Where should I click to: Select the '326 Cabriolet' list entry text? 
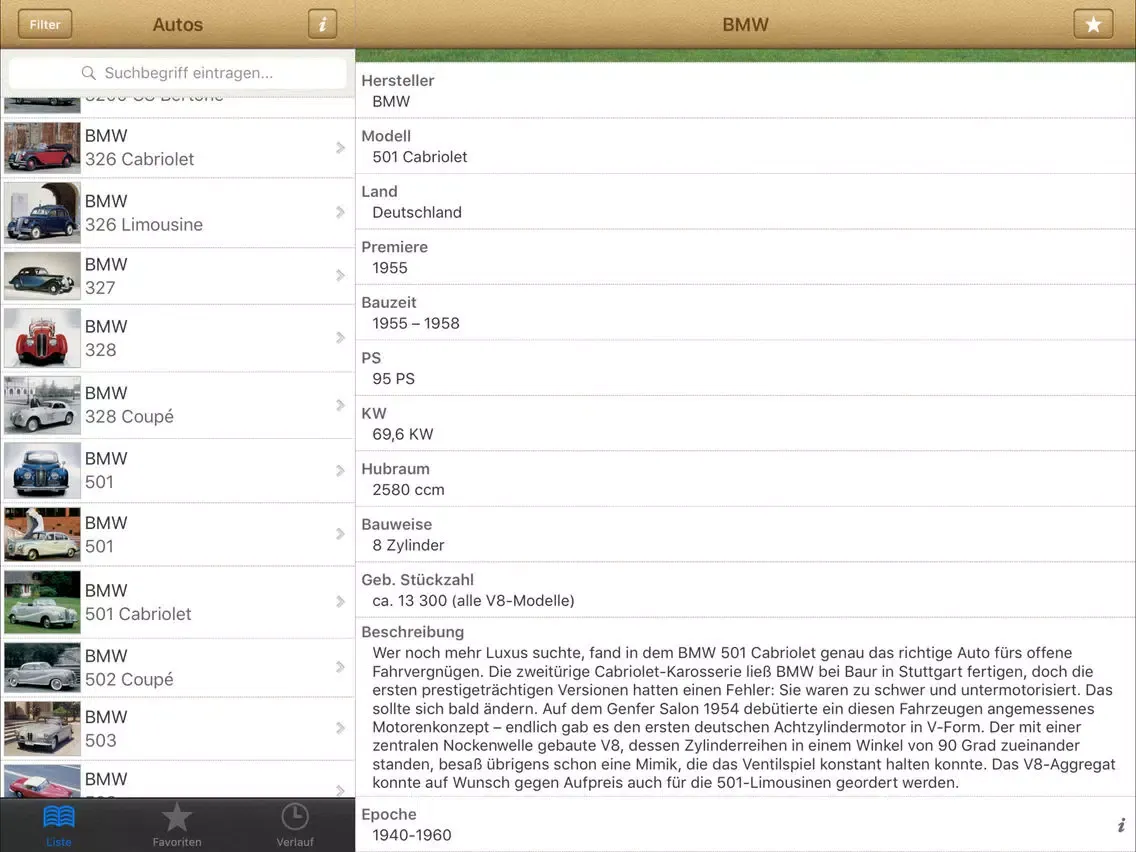point(139,159)
